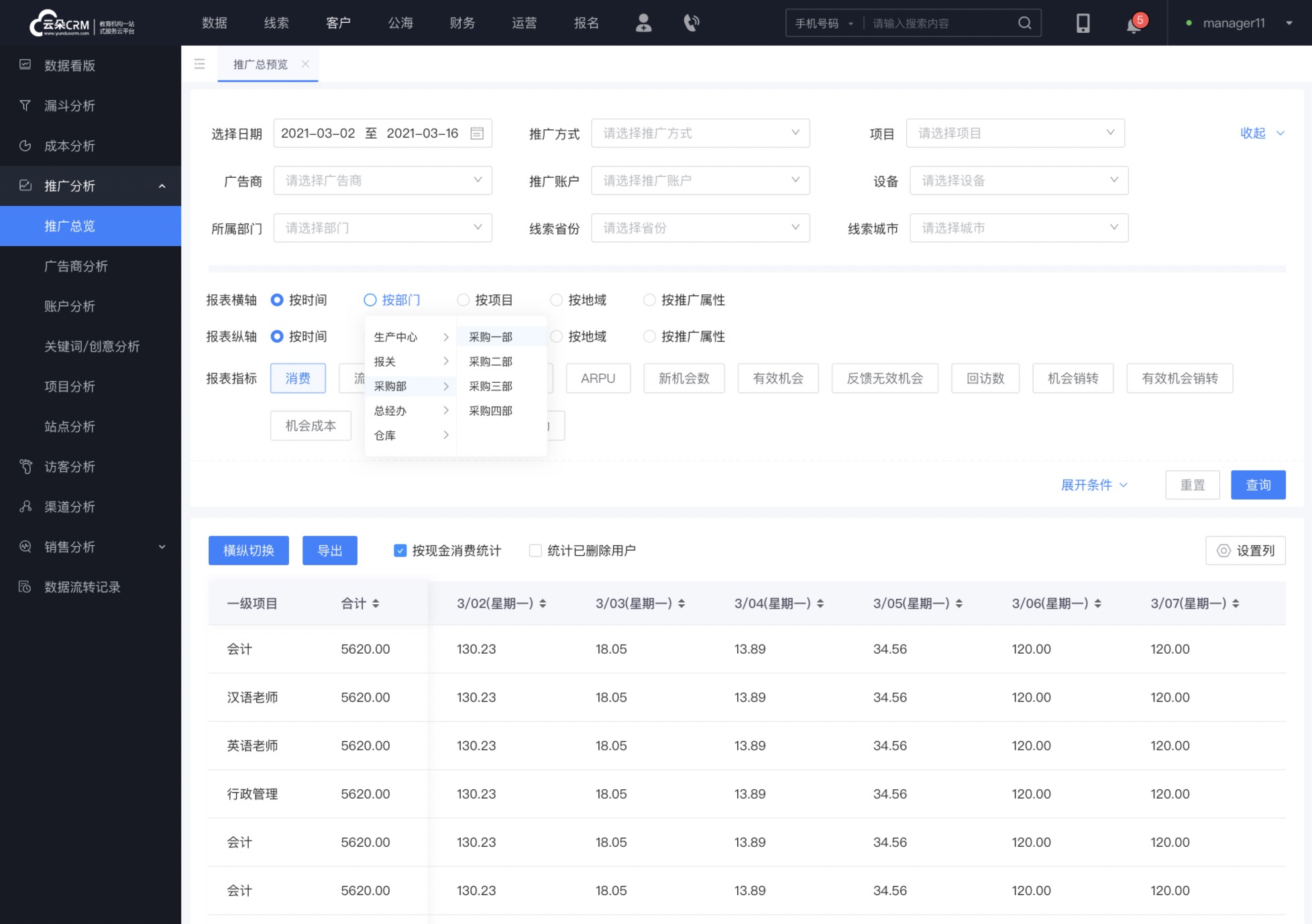This screenshot has height=924, width=1312.
Task: Open 推广分析 menu in left sidebar
Action: tap(90, 186)
